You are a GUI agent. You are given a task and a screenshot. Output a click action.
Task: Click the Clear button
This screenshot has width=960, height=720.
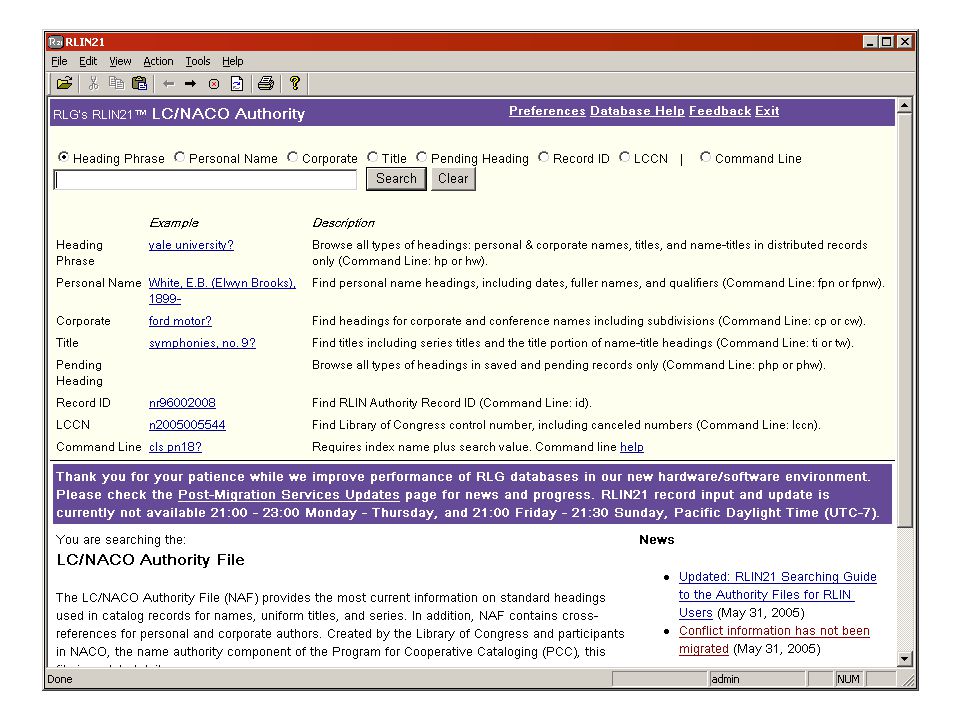(x=453, y=179)
